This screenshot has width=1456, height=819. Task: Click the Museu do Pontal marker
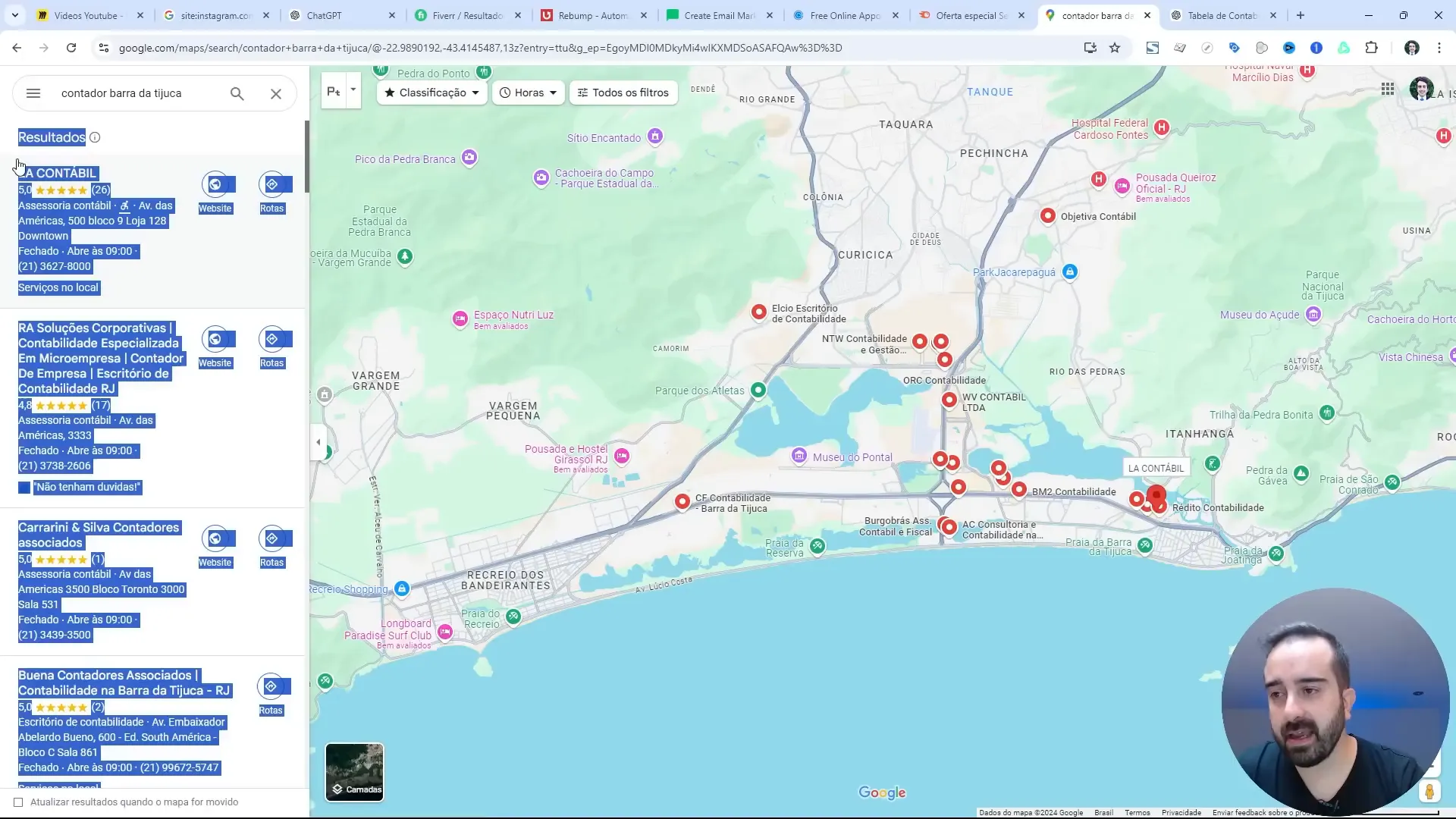799,455
